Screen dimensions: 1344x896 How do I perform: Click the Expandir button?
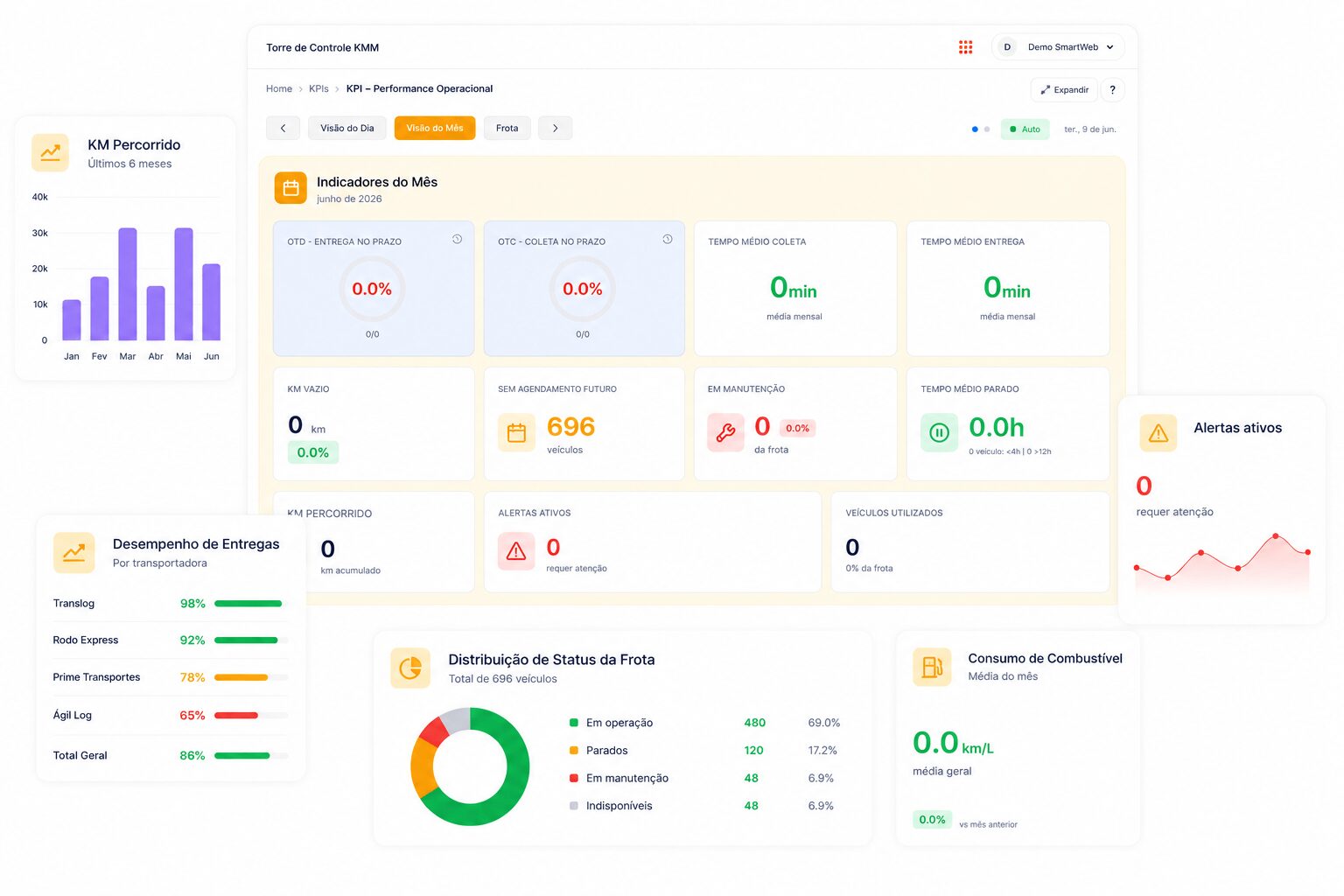point(1064,89)
